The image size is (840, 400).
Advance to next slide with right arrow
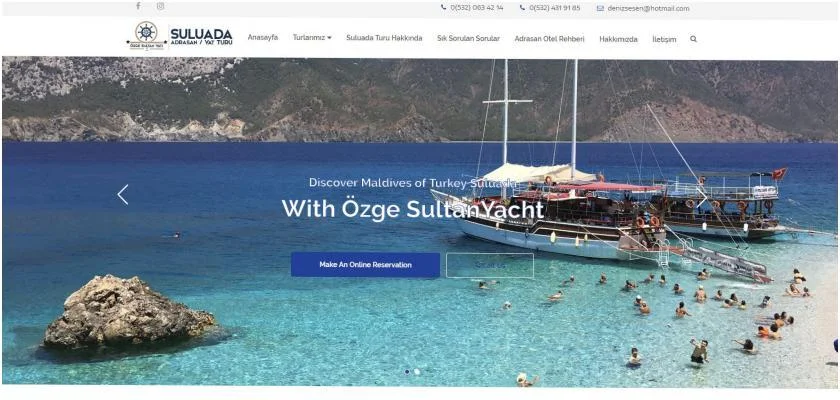point(702,198)
